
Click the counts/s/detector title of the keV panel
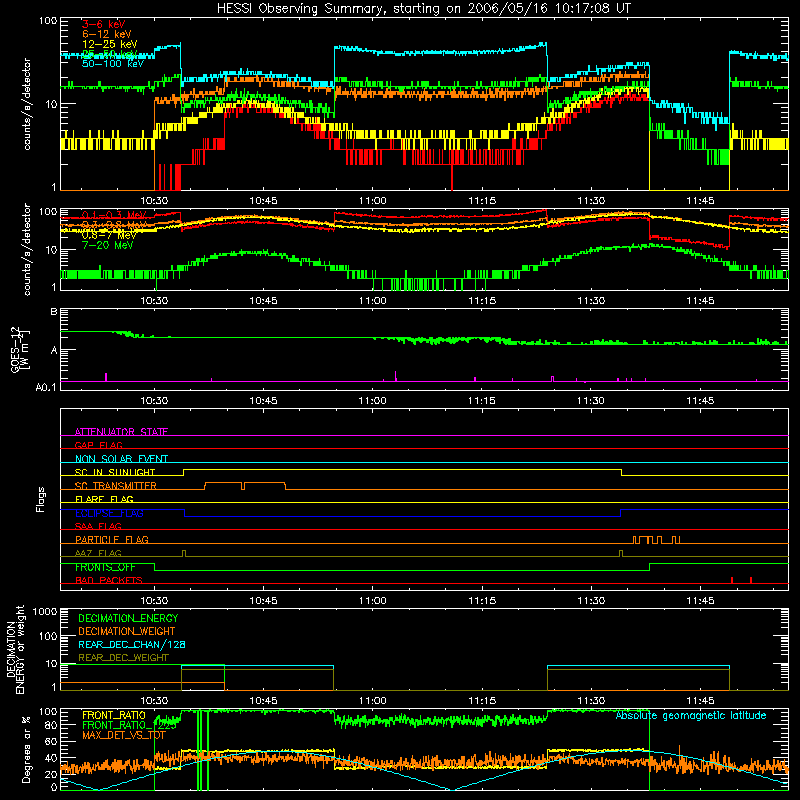coord(27,104)
